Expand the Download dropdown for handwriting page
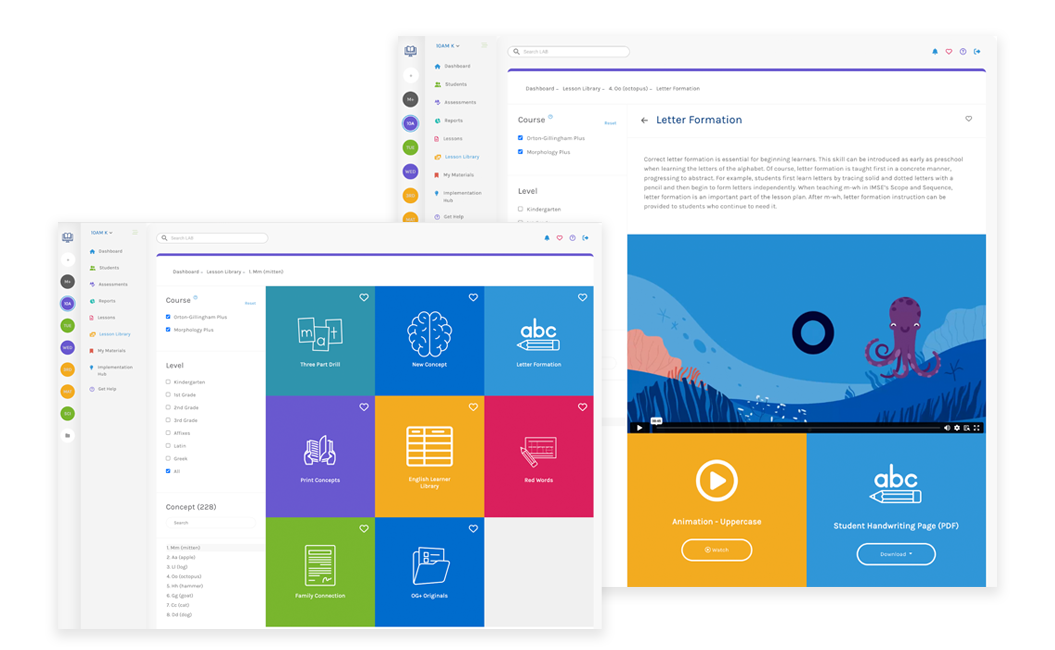 (896, 554)
